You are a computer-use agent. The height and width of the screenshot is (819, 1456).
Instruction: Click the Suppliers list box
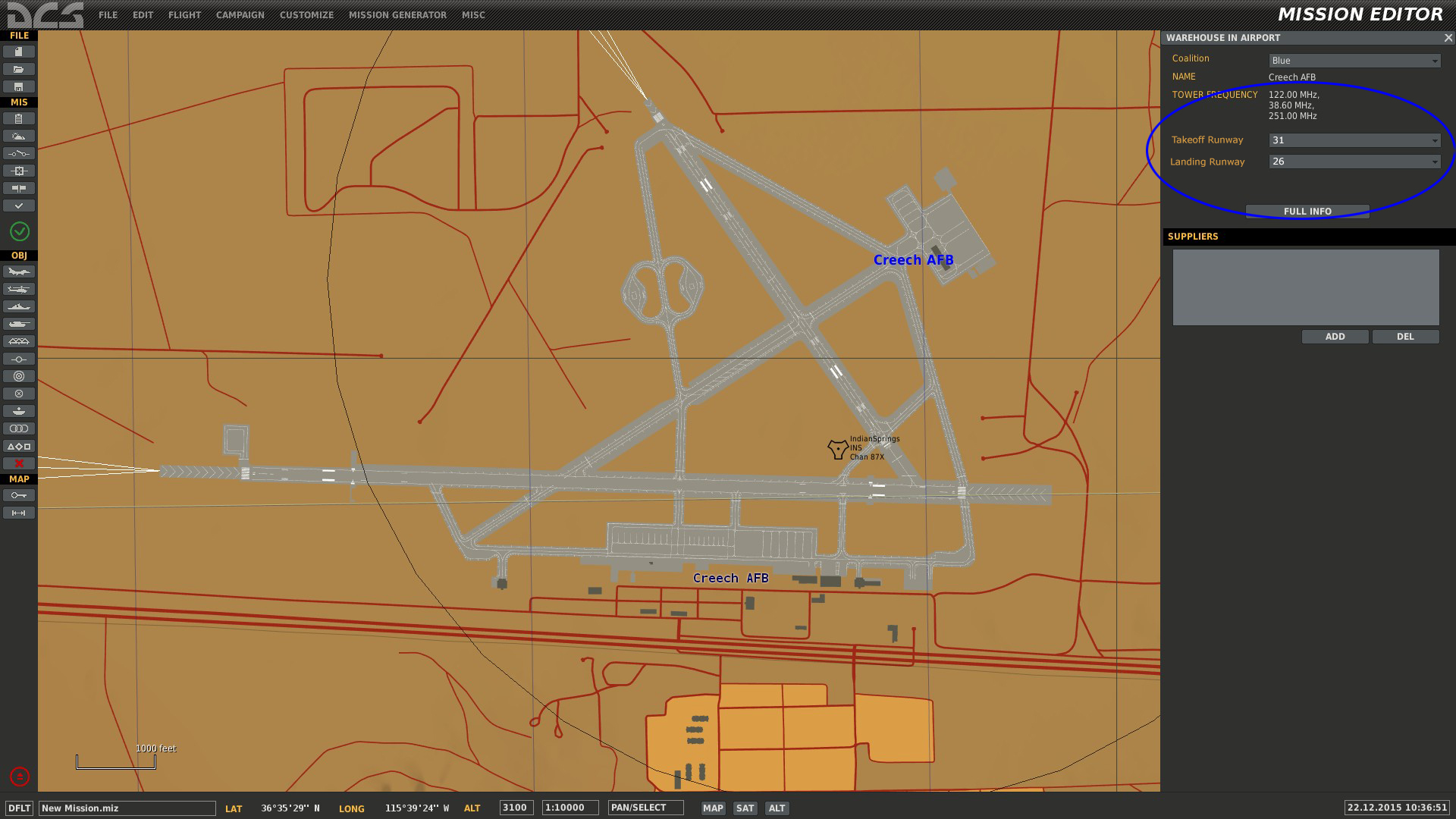[x=1306, y=287]
